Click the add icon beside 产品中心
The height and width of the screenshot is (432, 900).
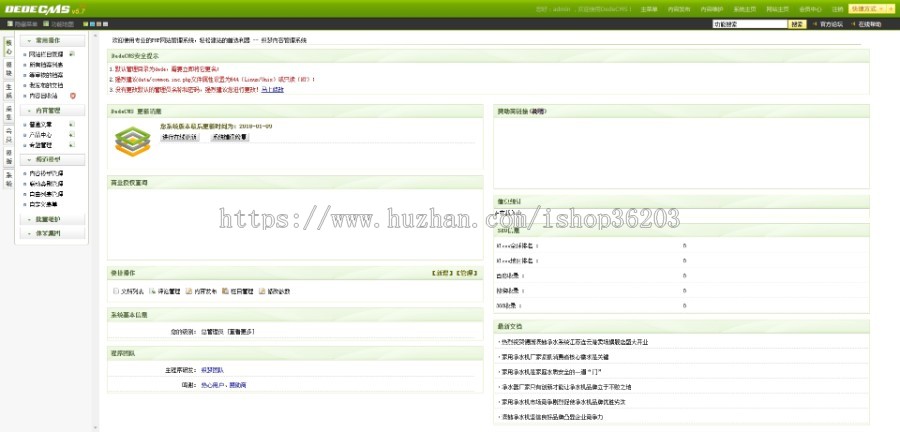click(72, 135)
